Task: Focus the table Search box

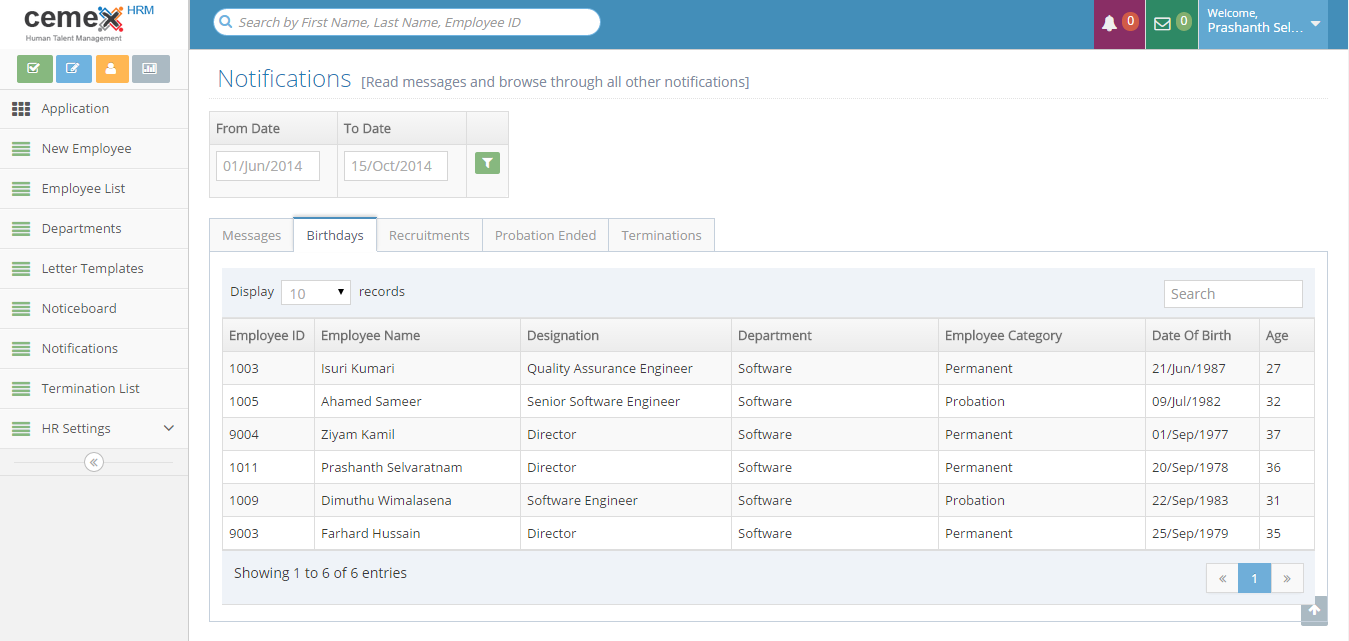Action: click(x=1233, y=294)
